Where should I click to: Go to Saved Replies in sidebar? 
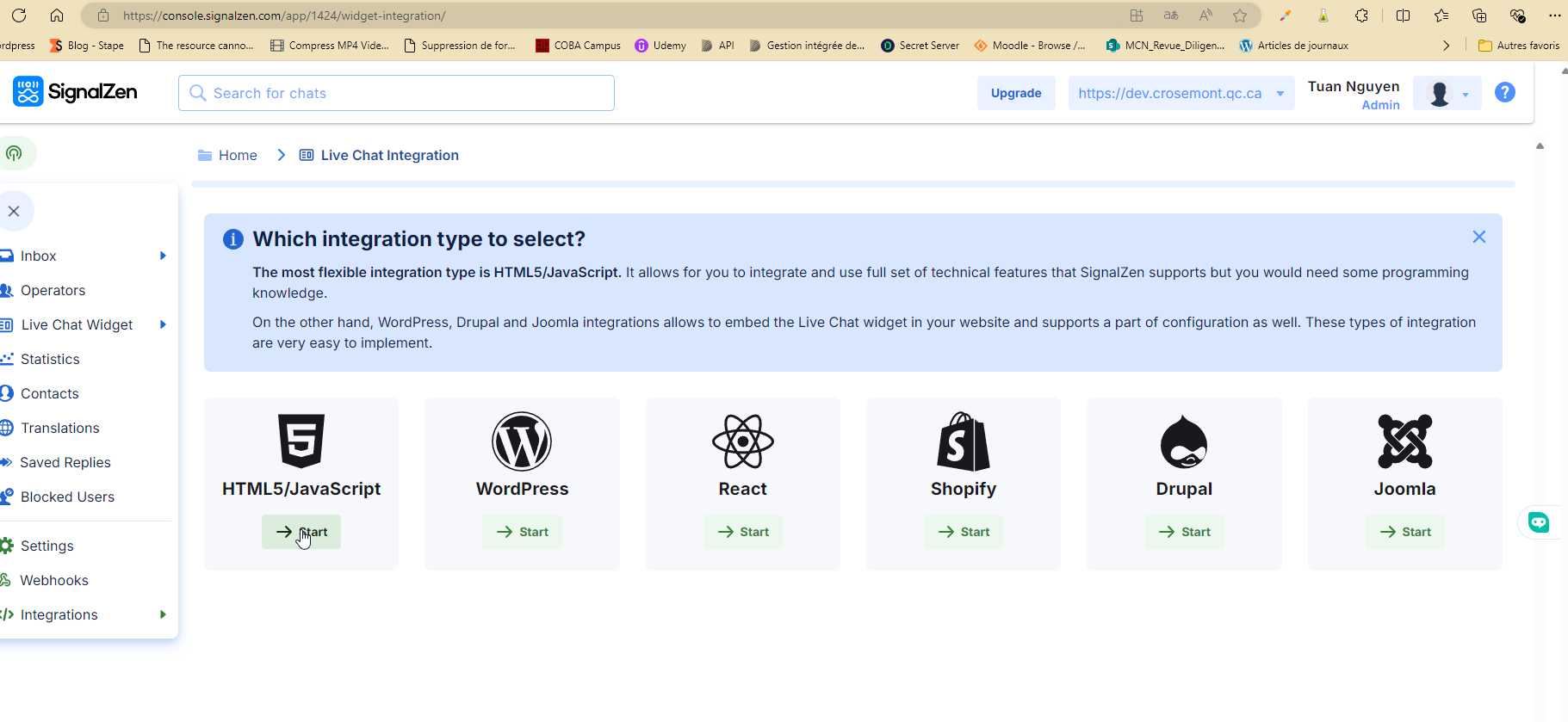point(65,462)
